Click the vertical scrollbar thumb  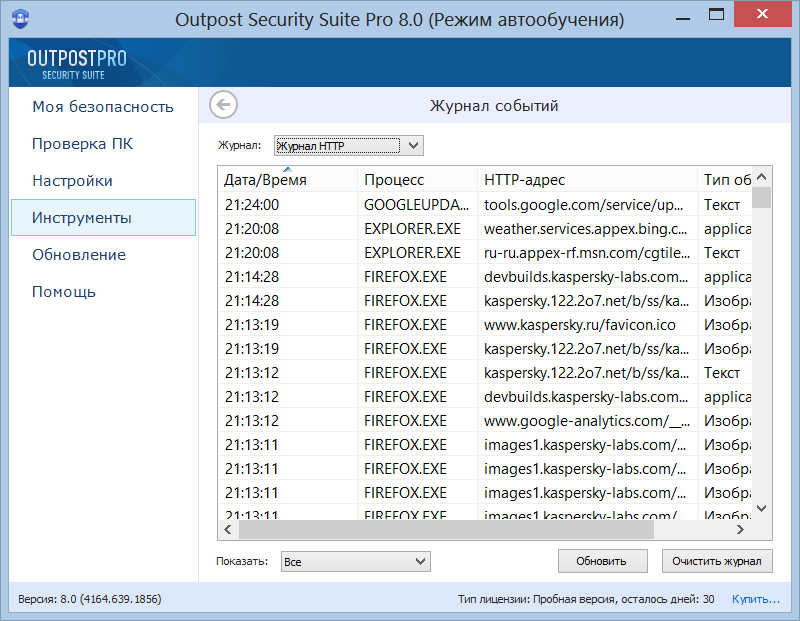tap(762, 197)
